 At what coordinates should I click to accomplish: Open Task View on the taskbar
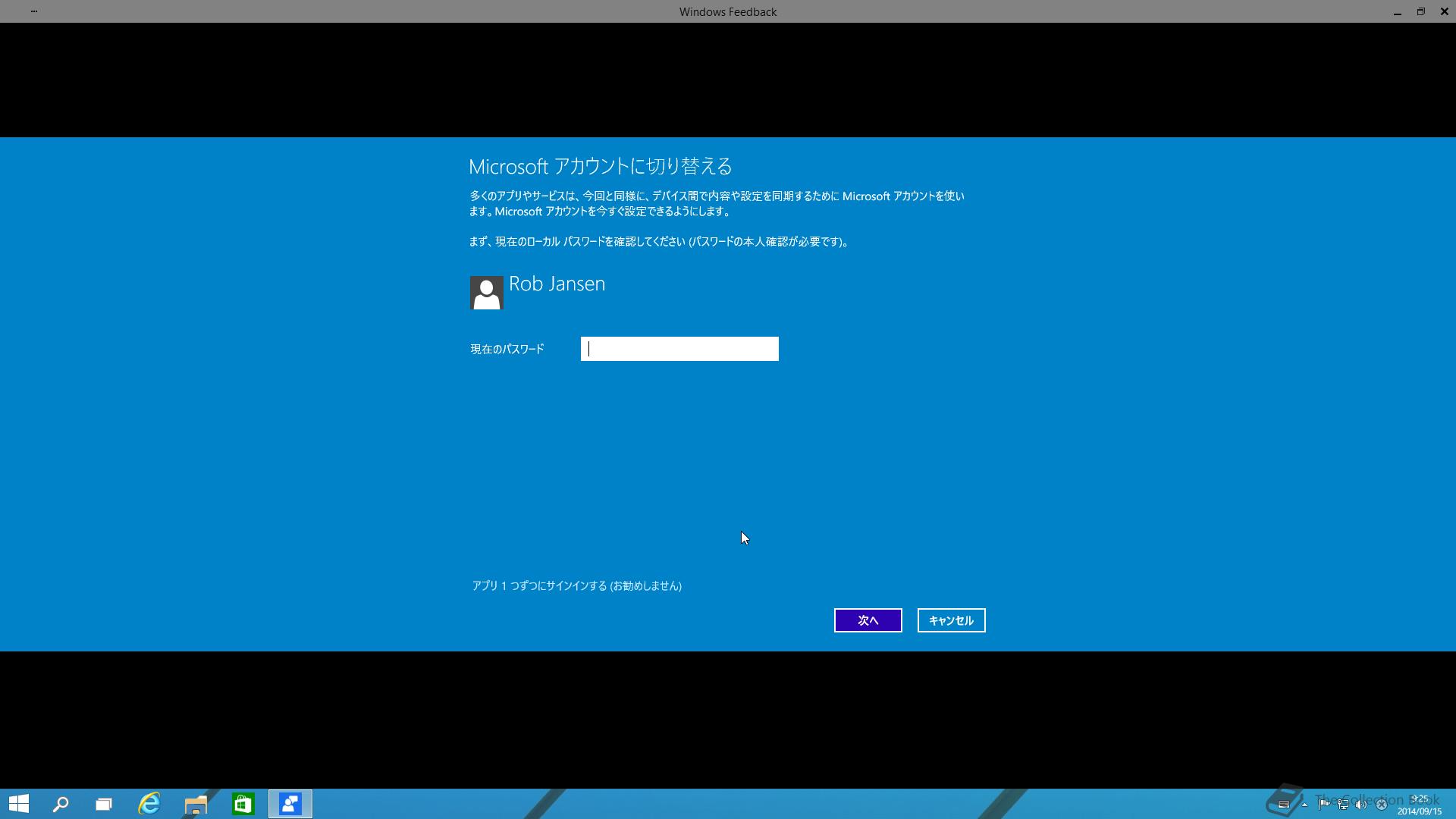[104, 804]
